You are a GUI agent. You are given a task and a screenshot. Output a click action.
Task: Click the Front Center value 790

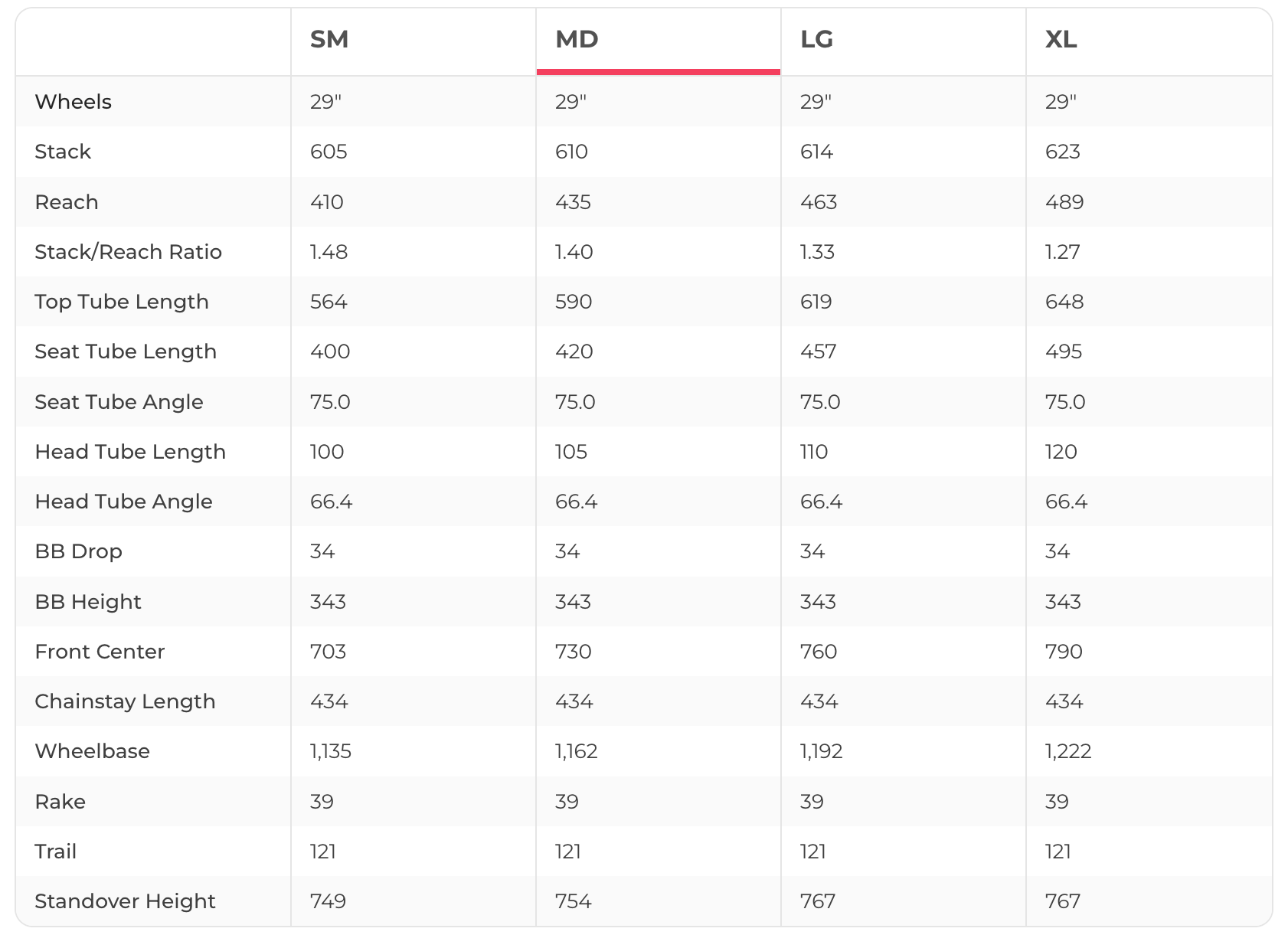(x=1064, y=652)
